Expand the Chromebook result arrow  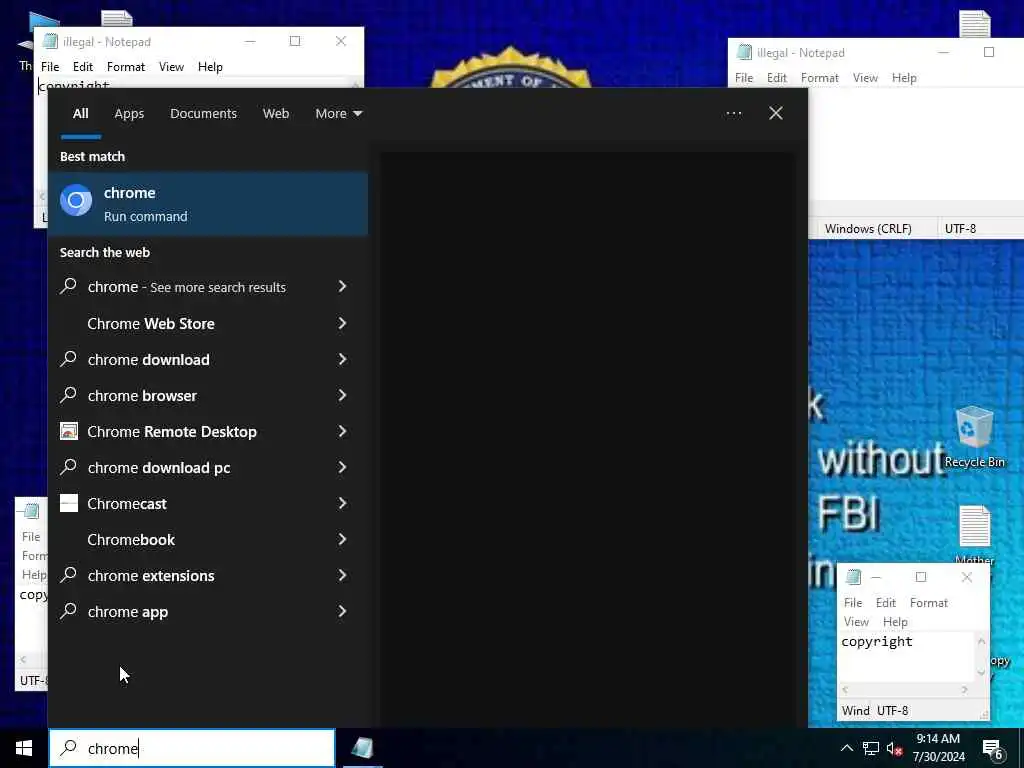coord(342,539)
